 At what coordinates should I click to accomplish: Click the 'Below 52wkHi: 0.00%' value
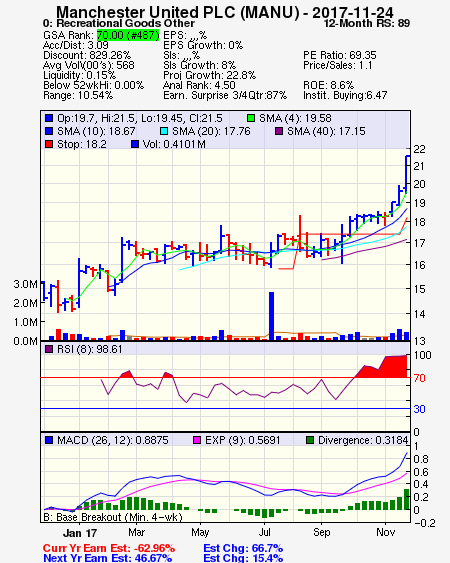pyautogui.click(x=93, y=85)
